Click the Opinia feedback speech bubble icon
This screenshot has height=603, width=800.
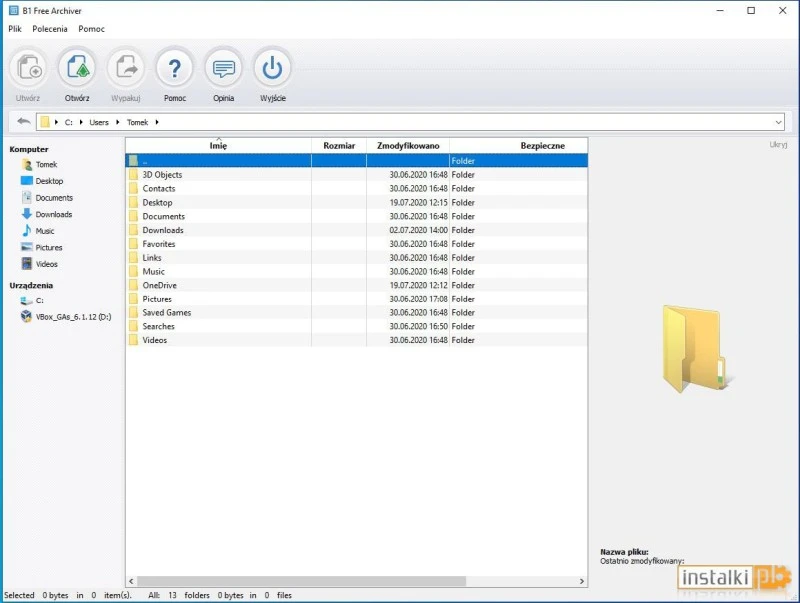223,69
